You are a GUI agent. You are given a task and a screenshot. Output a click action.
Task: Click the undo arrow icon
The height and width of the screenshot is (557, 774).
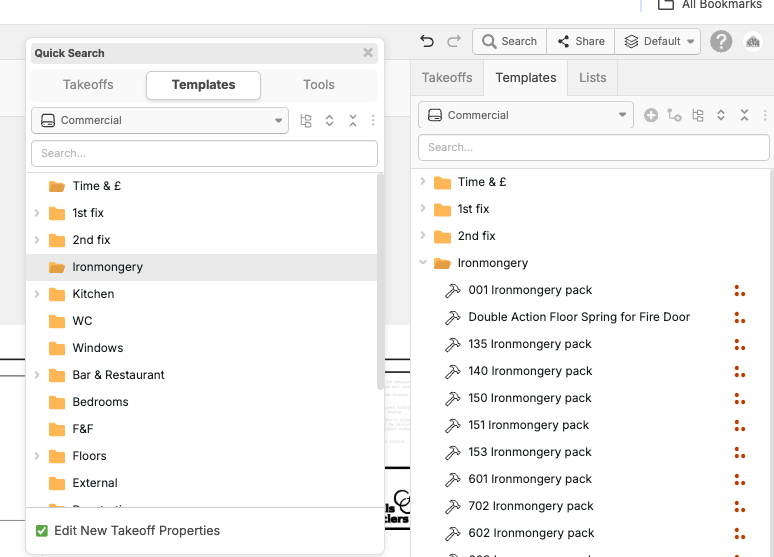click(427, 41)
